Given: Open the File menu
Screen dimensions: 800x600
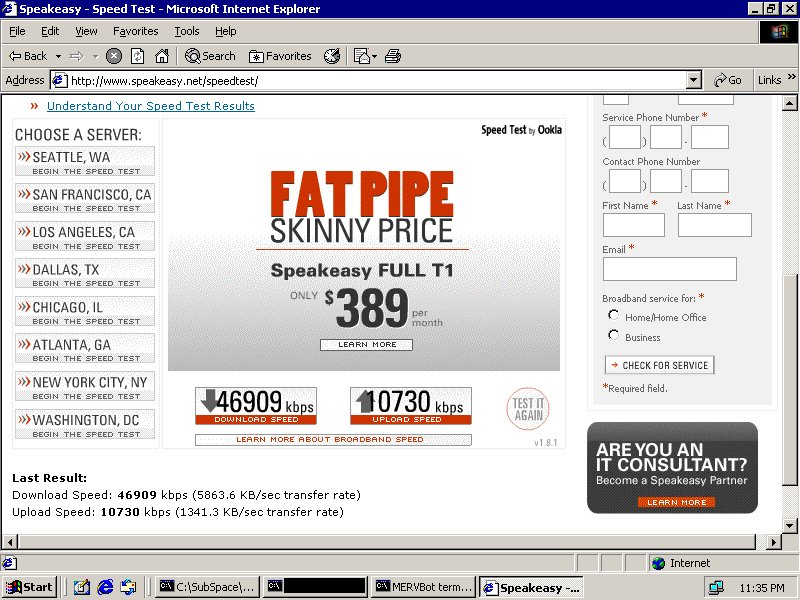Looking at the screenshot, I should tap(17, 32).
